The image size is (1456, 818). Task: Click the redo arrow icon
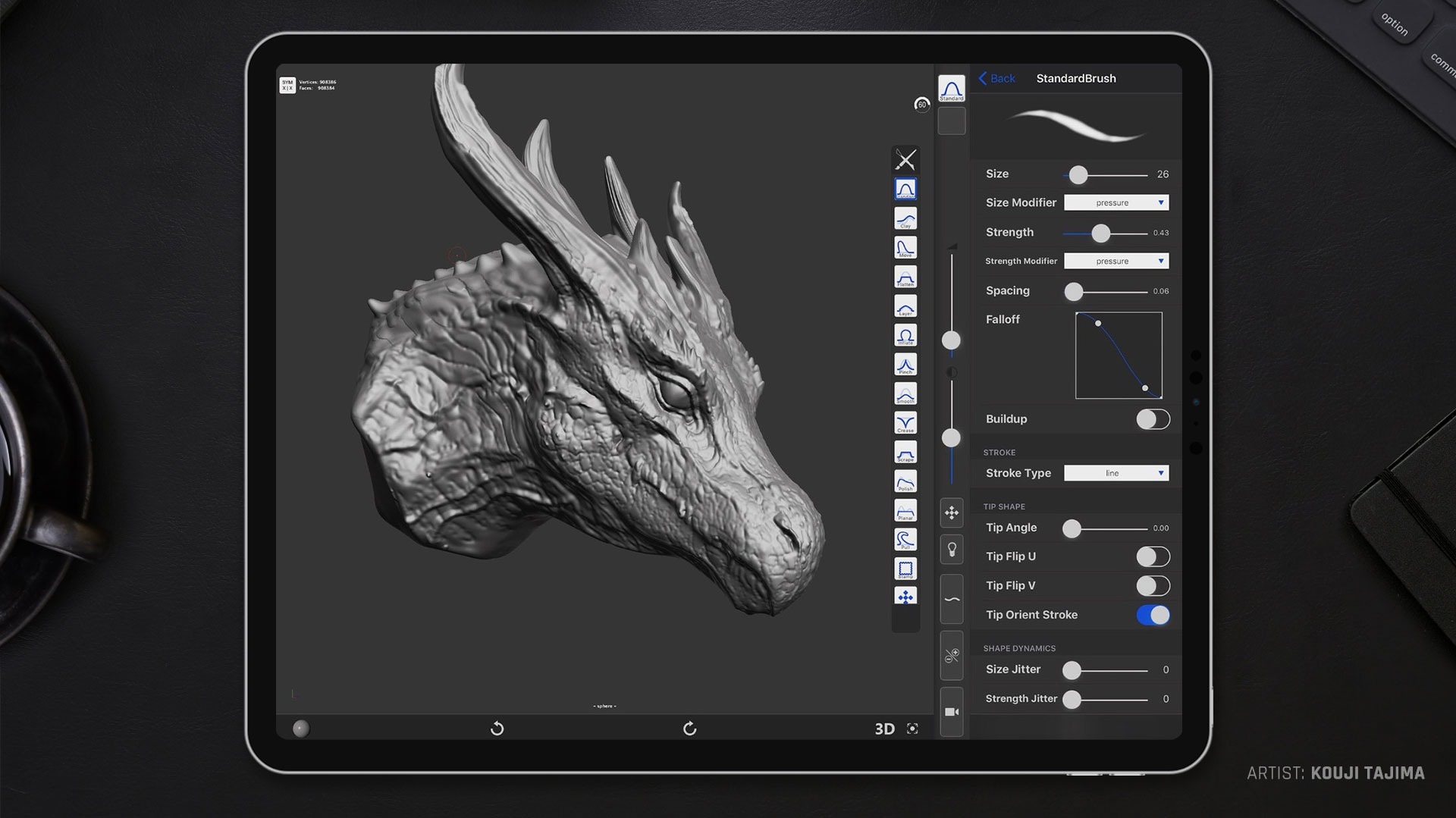click(x=689, y=729)
